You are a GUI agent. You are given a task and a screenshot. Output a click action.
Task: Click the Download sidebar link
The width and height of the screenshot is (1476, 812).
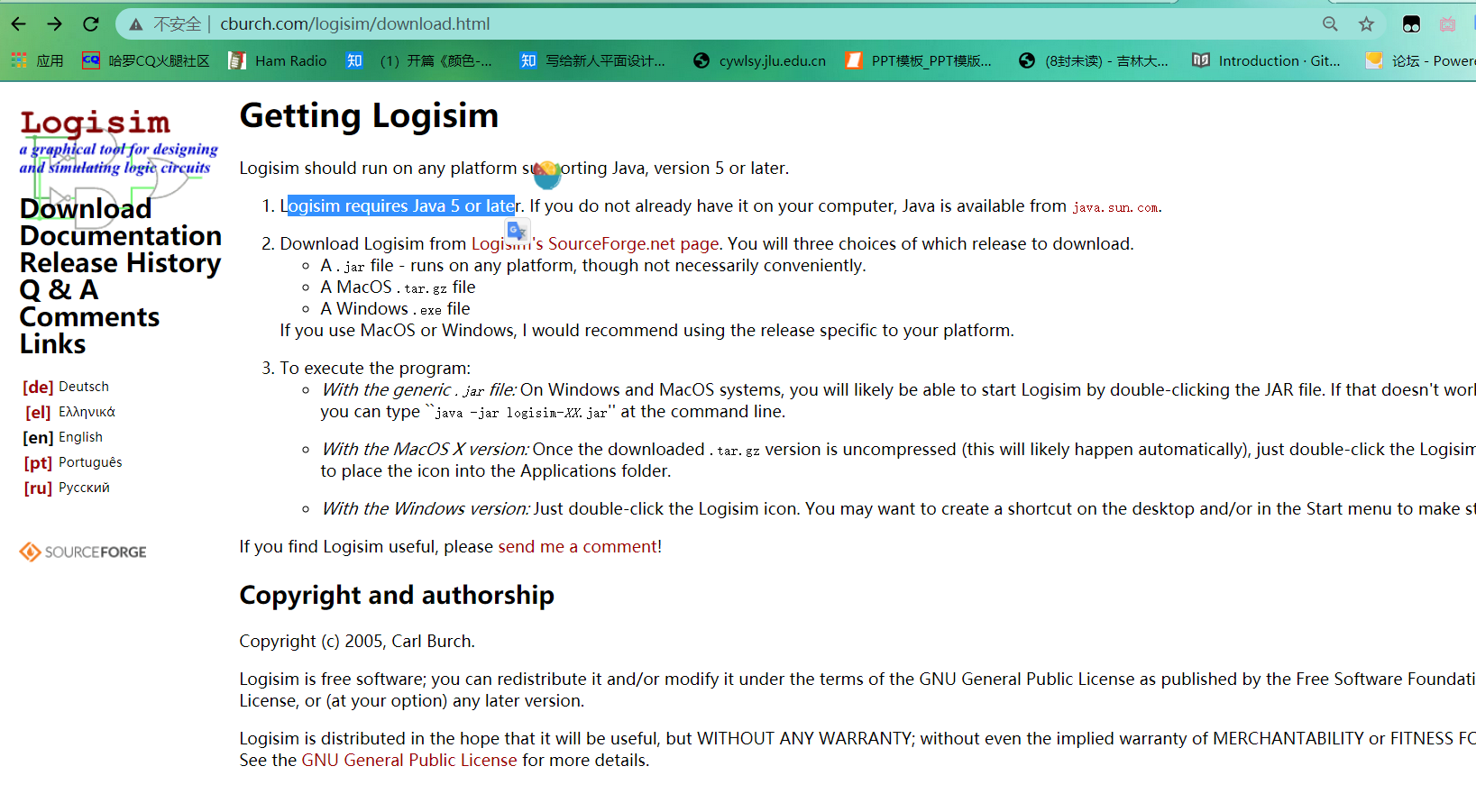coord(85,208)
